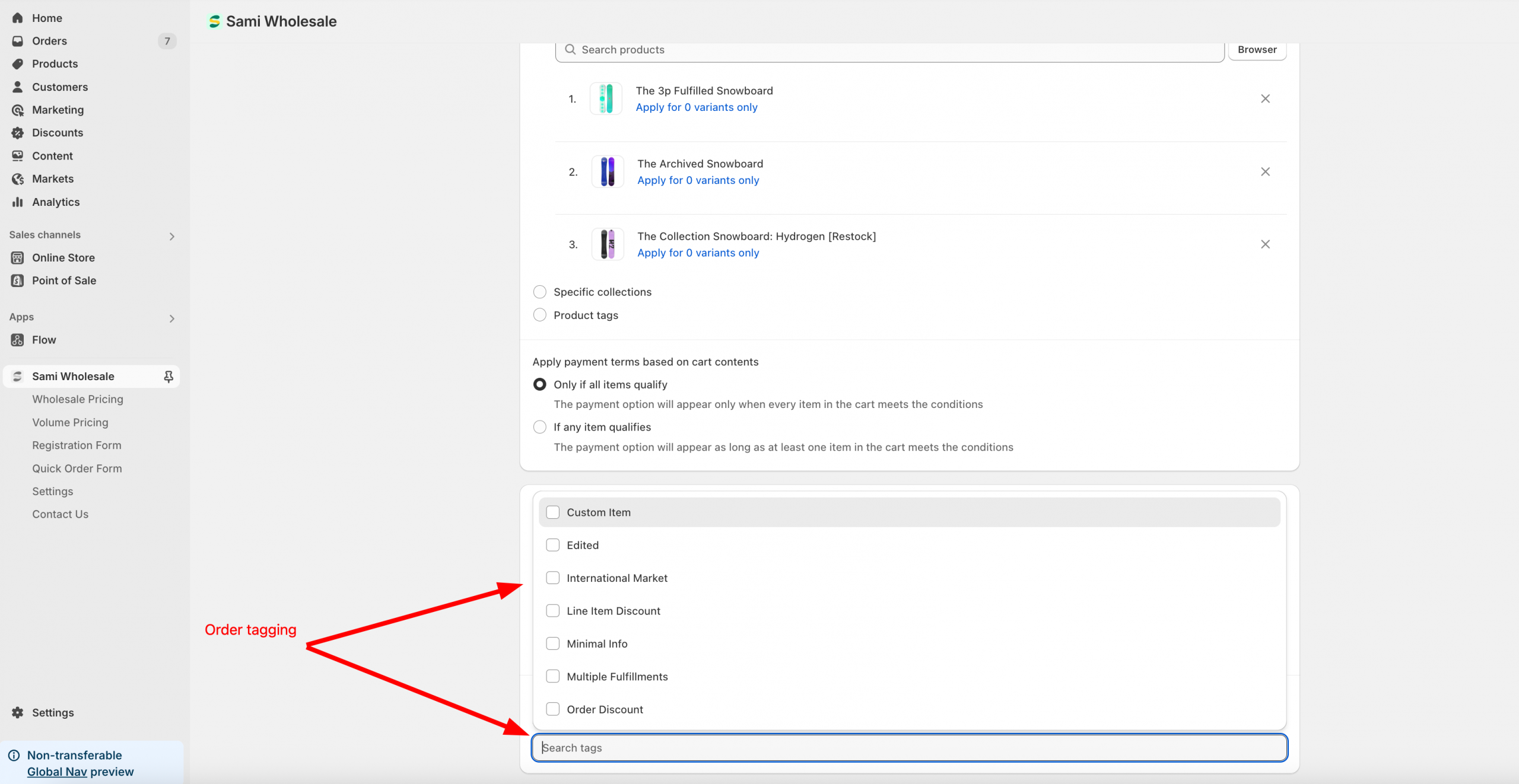Select the Product tags radio button
Screen dimensions: 1519x784
pos(539,315)
